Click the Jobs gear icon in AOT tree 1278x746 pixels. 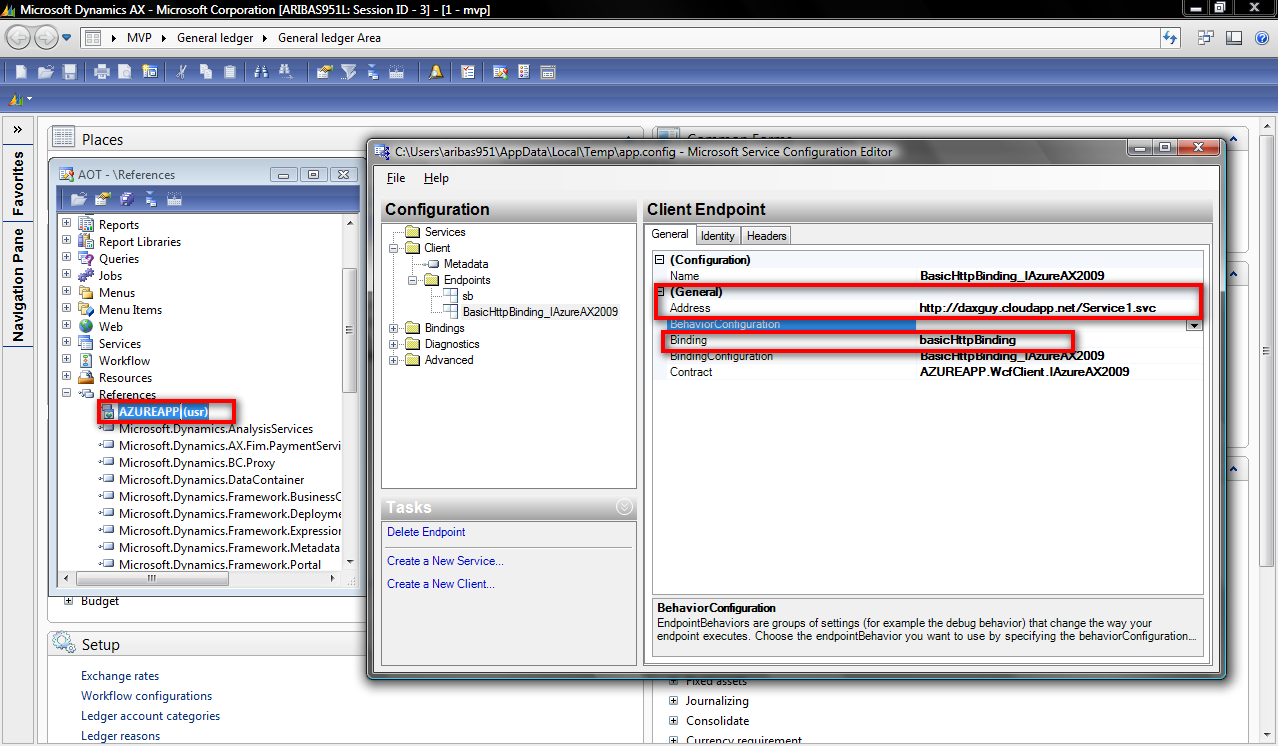tap(87, 275)
